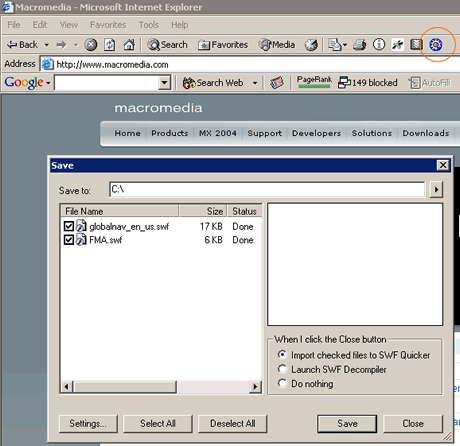This screenshot has height=446, width=460.
Task: Open the Settings... button
Action: tap(88, 424)
